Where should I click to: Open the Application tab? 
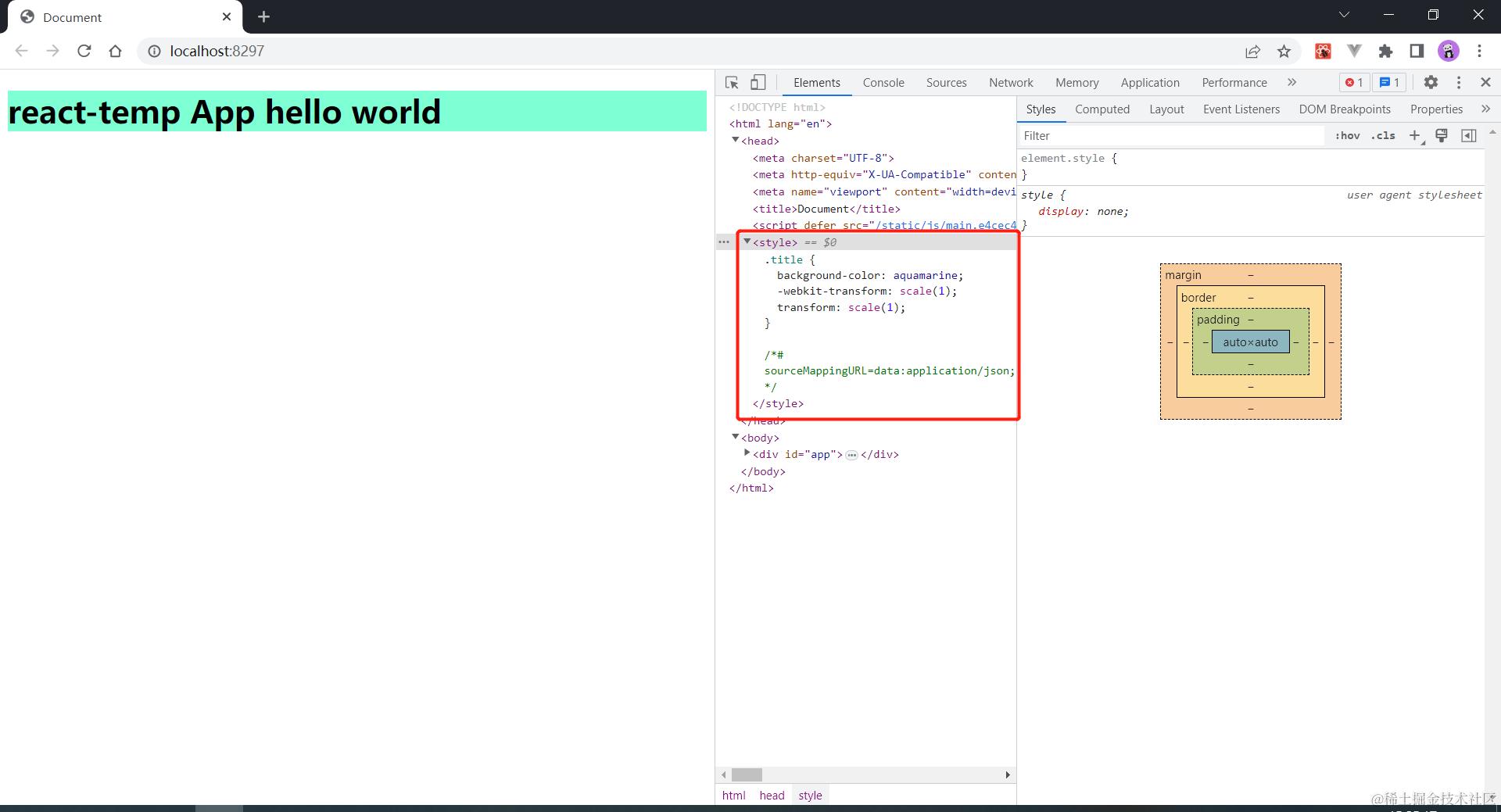(x=1150, y=83)
